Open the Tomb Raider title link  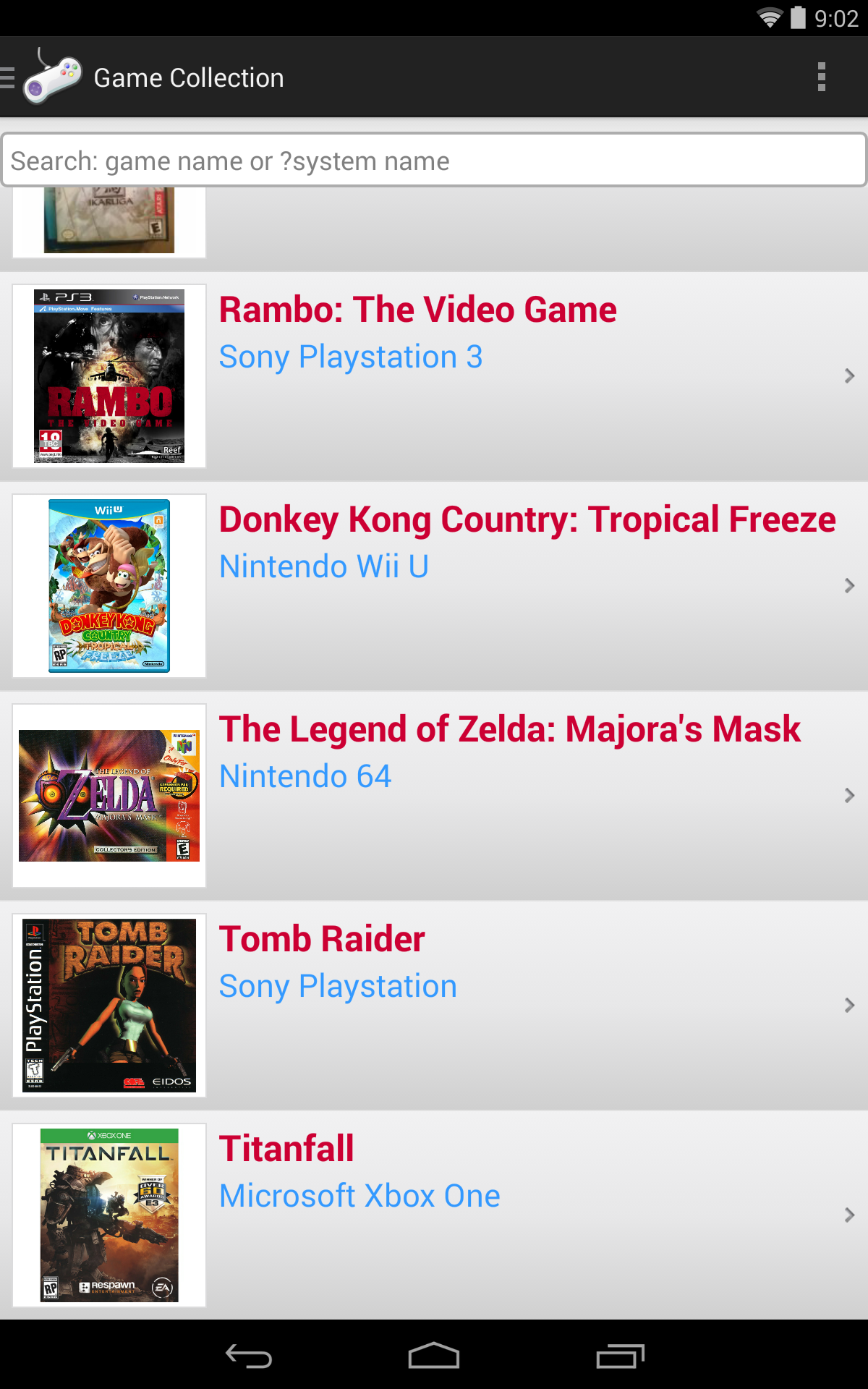(322, 939)
